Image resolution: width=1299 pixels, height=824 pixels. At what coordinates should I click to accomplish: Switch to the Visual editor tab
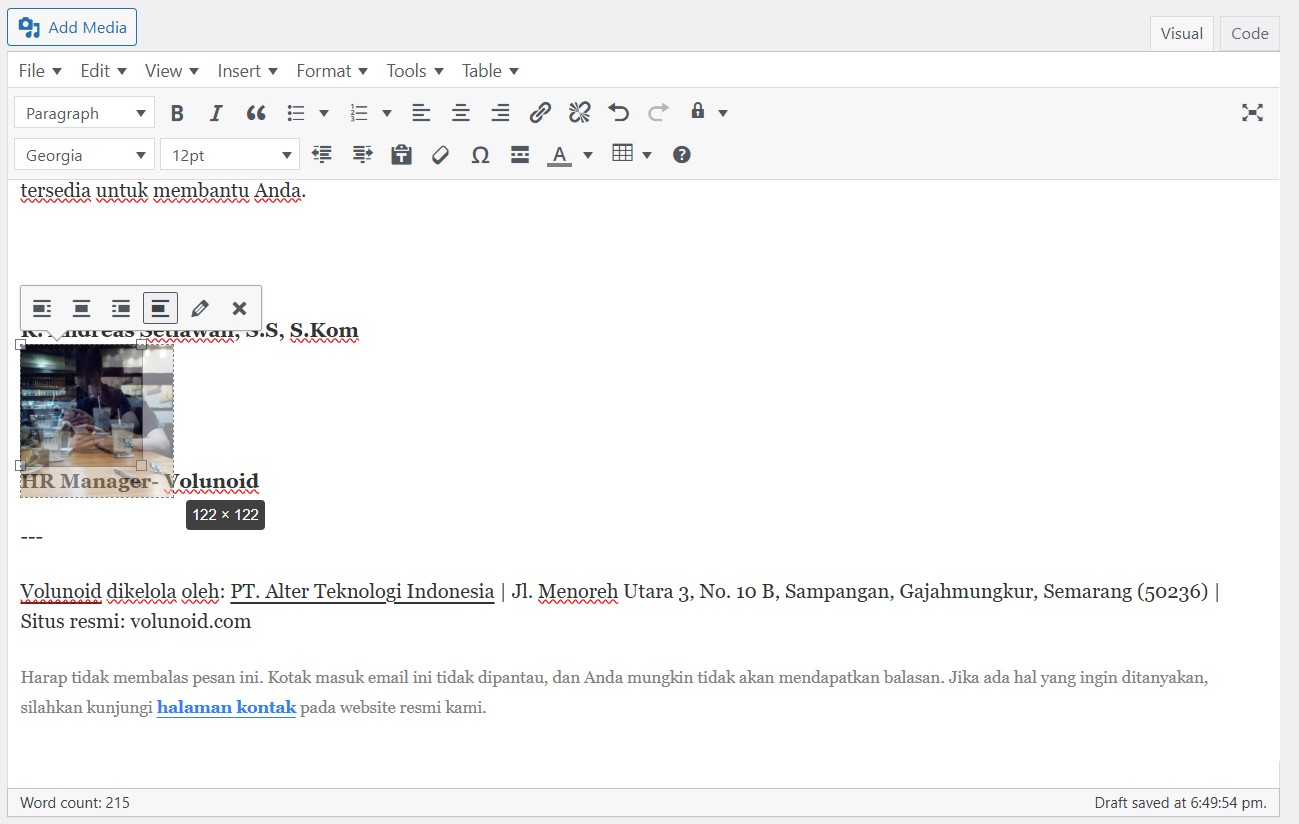pyautogui.click(x=1182, y=33)
